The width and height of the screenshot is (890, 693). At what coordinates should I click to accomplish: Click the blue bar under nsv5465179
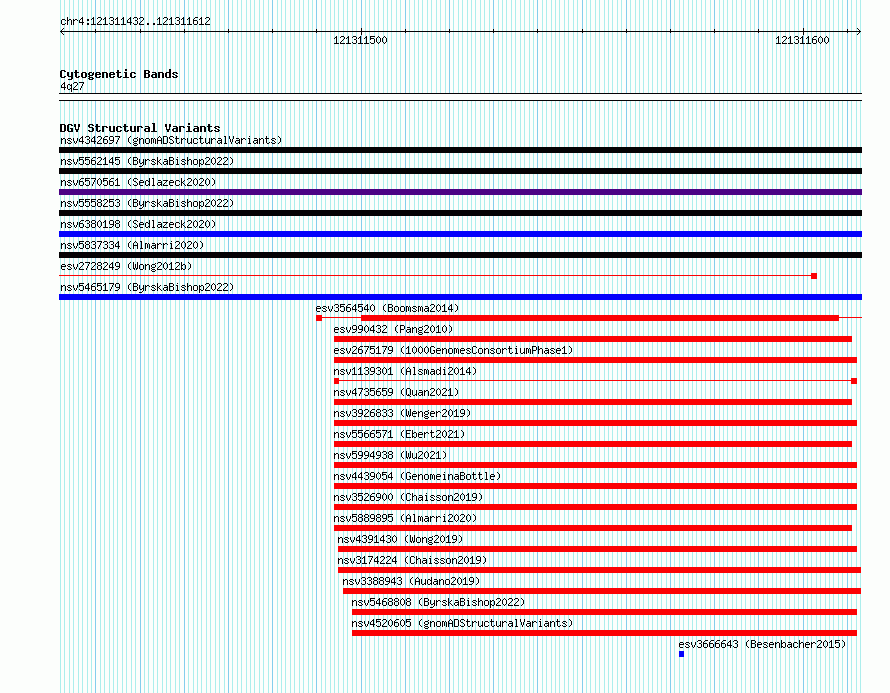click(x=460, y=297)
